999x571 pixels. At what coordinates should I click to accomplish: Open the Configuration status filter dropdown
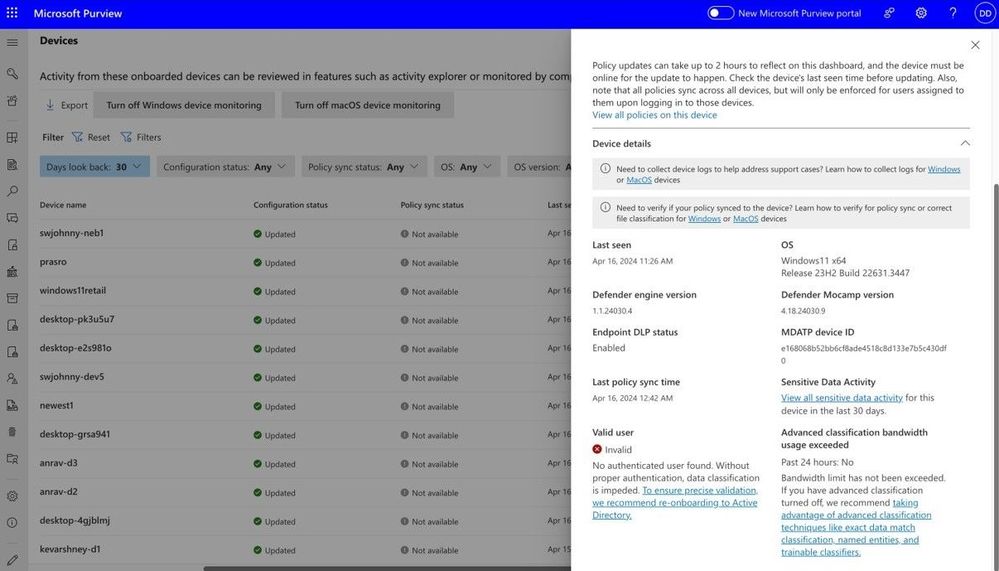point(226,167)
